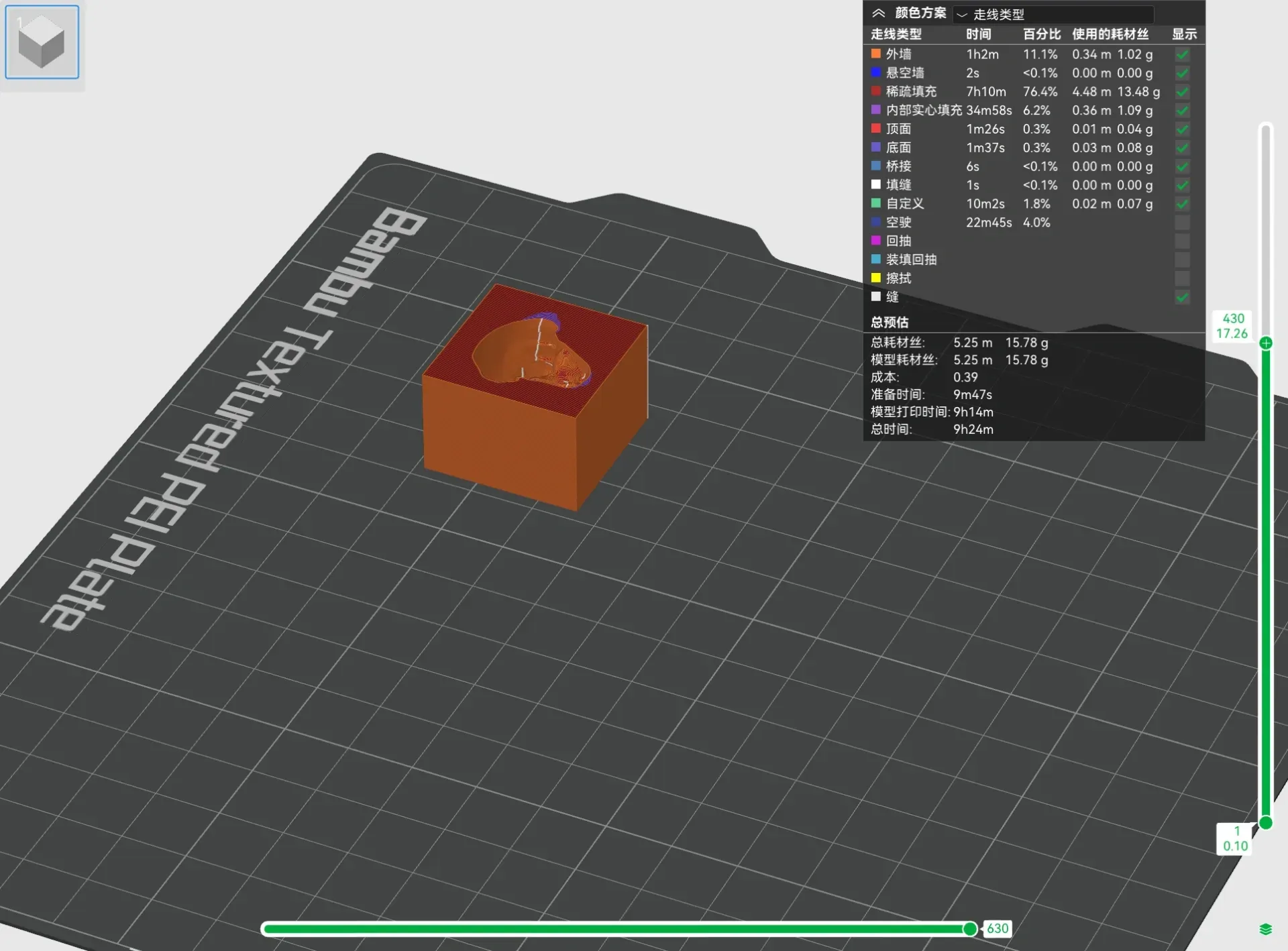Click the magenta 回抽 color swatch
1288x951 pixels.
(875, 240)
